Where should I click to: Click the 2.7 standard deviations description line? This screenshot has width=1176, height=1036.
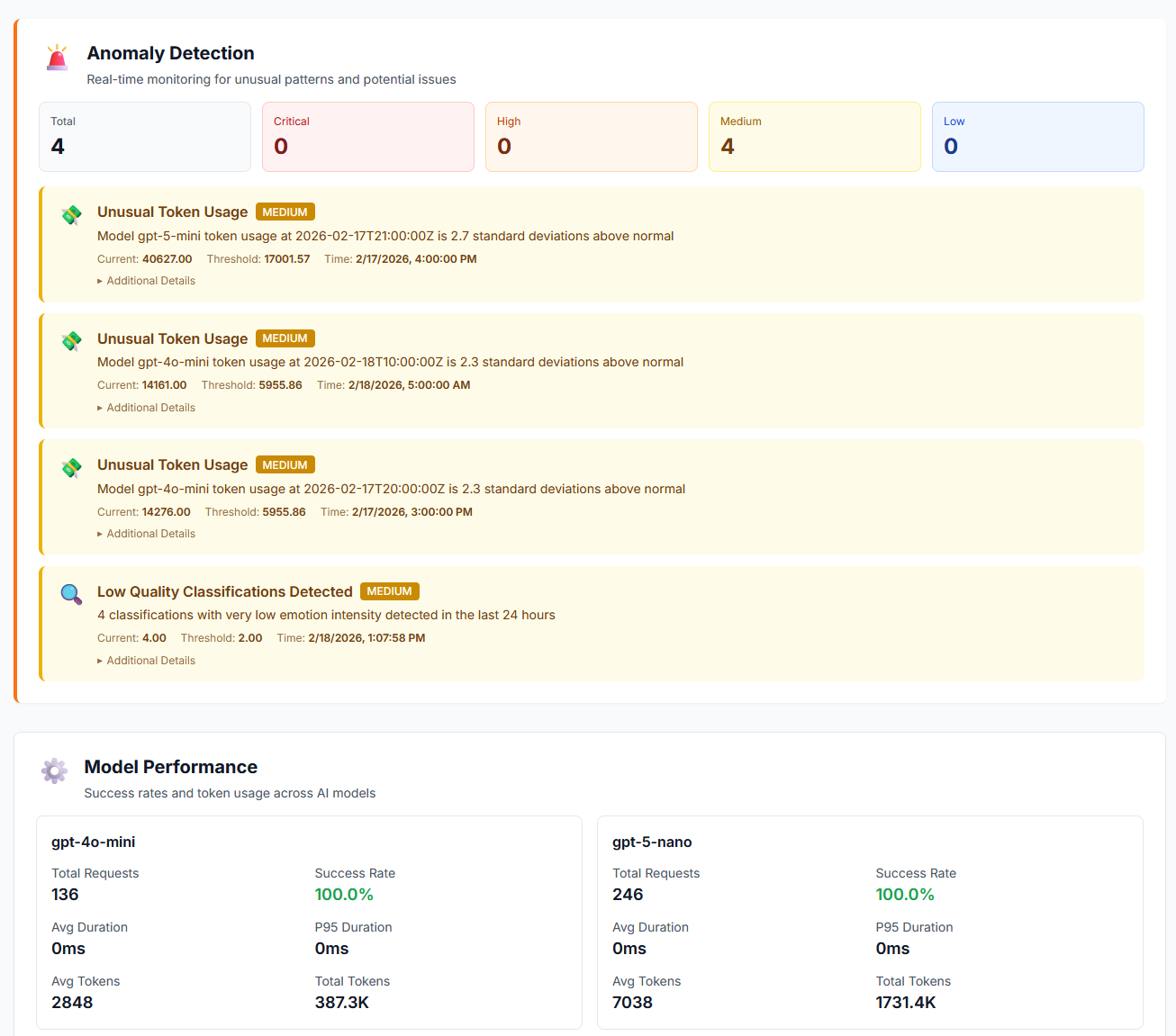point(385,236)
